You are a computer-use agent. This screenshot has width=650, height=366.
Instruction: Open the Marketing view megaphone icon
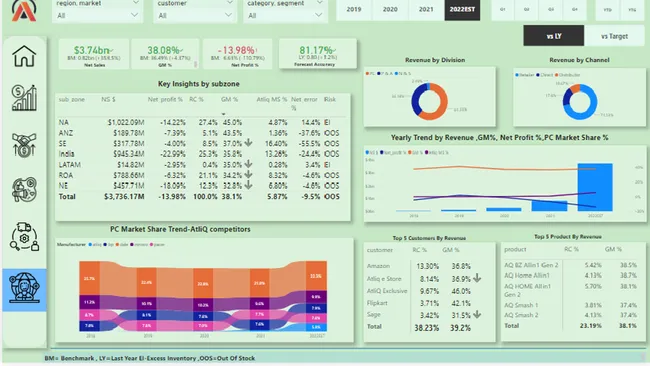(x=24, y=190)
